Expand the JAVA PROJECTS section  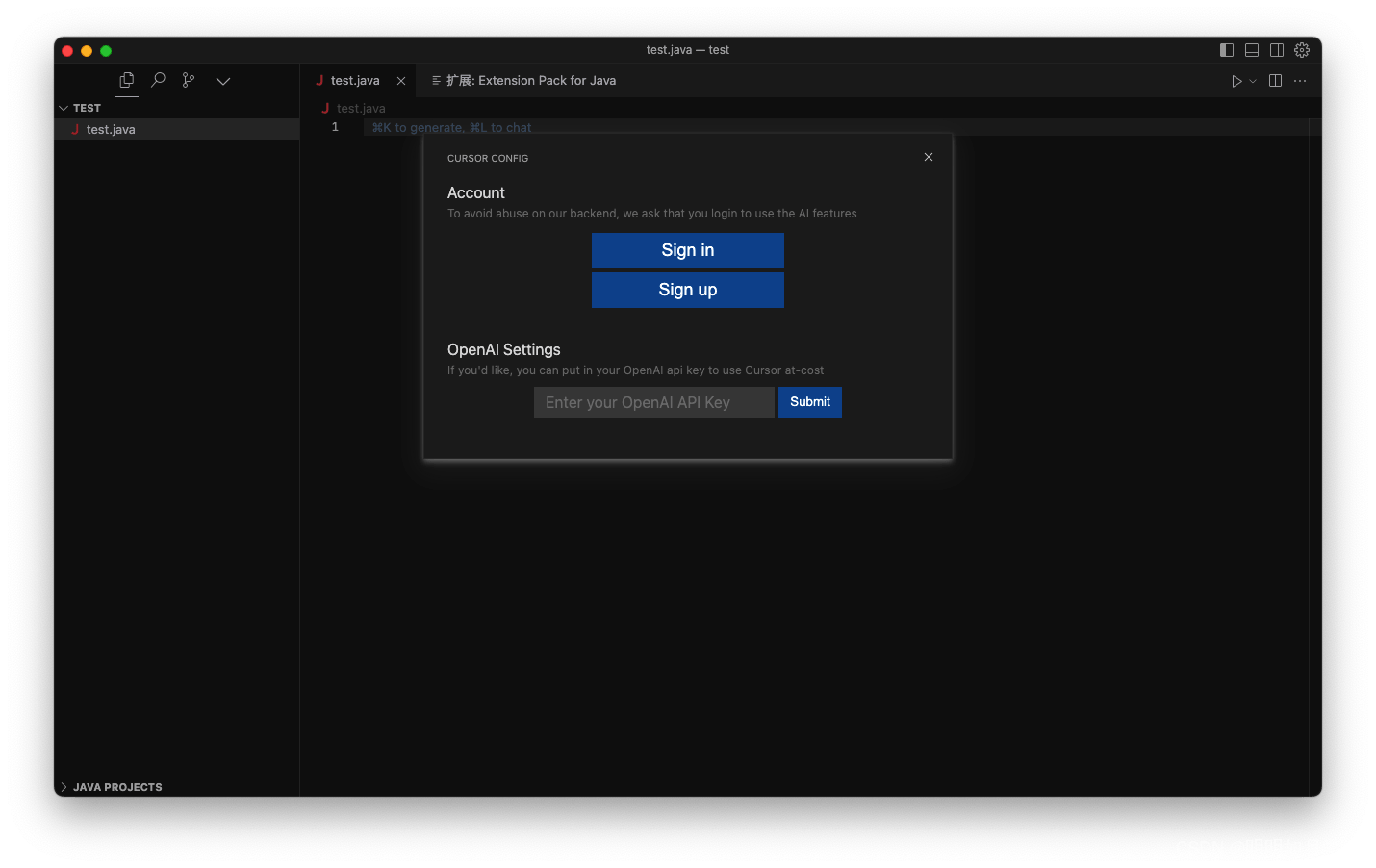click(x=176, y=787)
